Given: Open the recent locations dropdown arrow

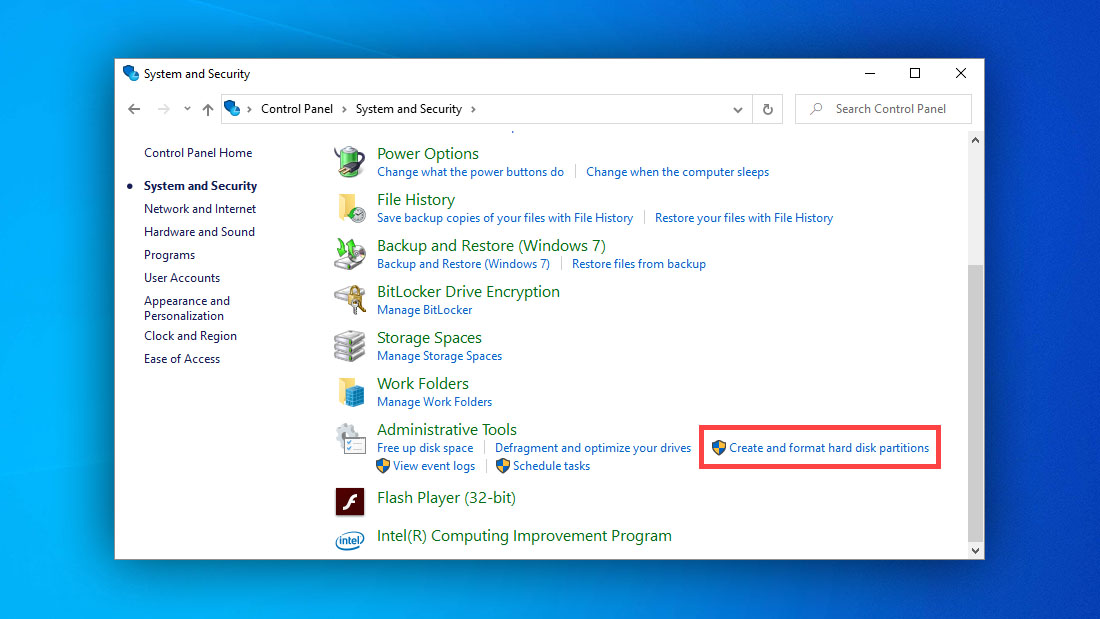Looking at the screenshot, I should [187, 109].
